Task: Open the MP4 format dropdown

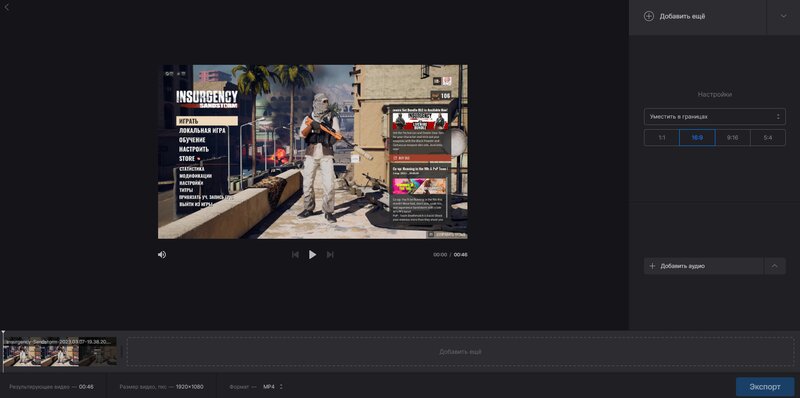Action: coord(273,387)
